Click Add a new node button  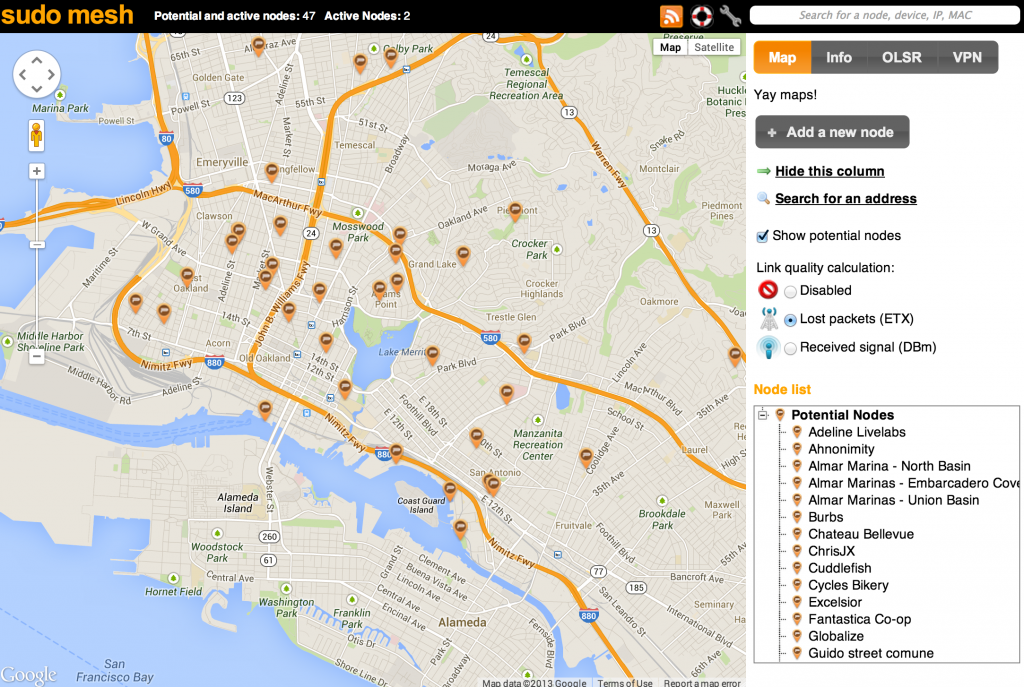[832, 132]
